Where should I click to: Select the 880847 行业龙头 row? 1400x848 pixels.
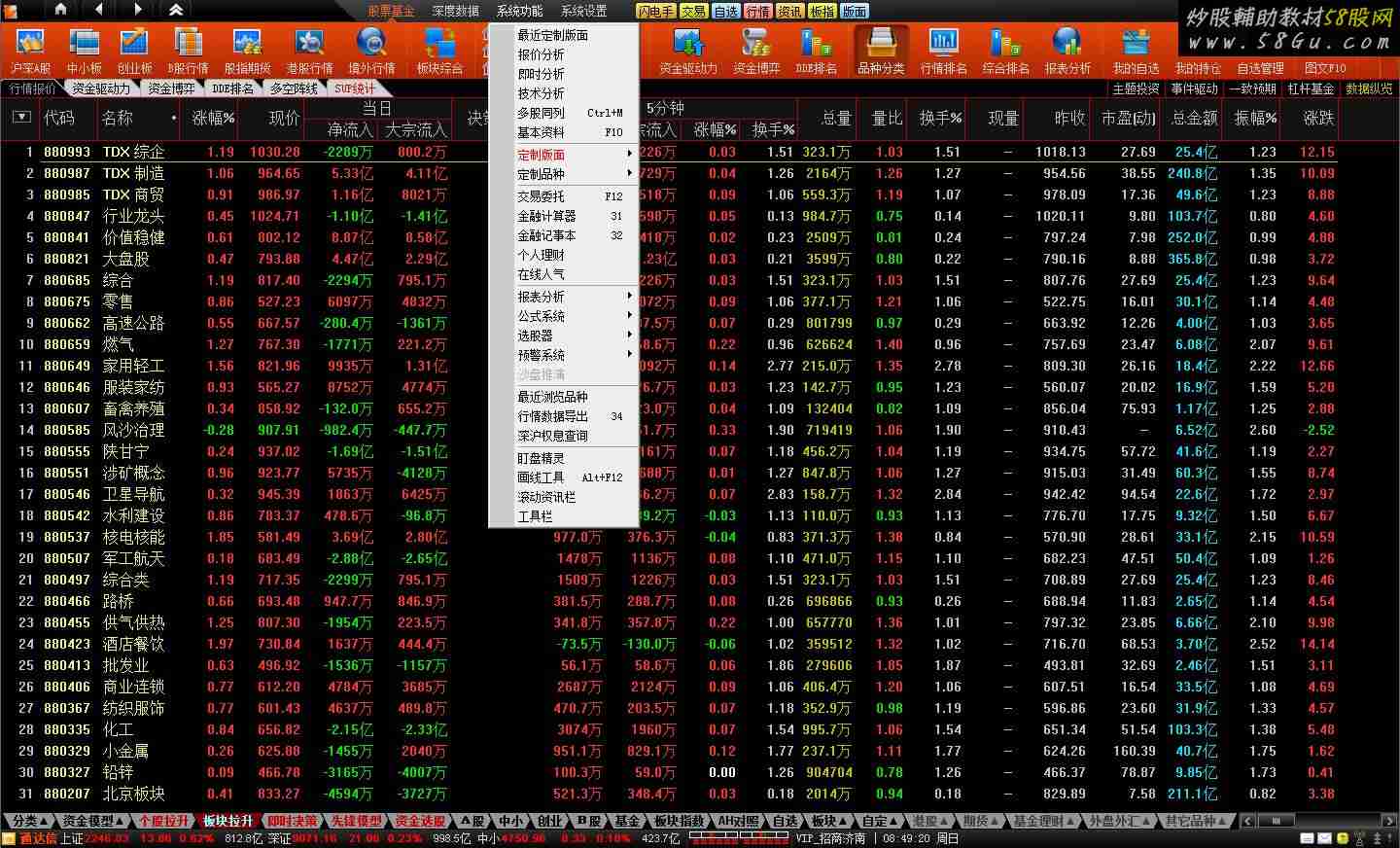click(671, 216)
